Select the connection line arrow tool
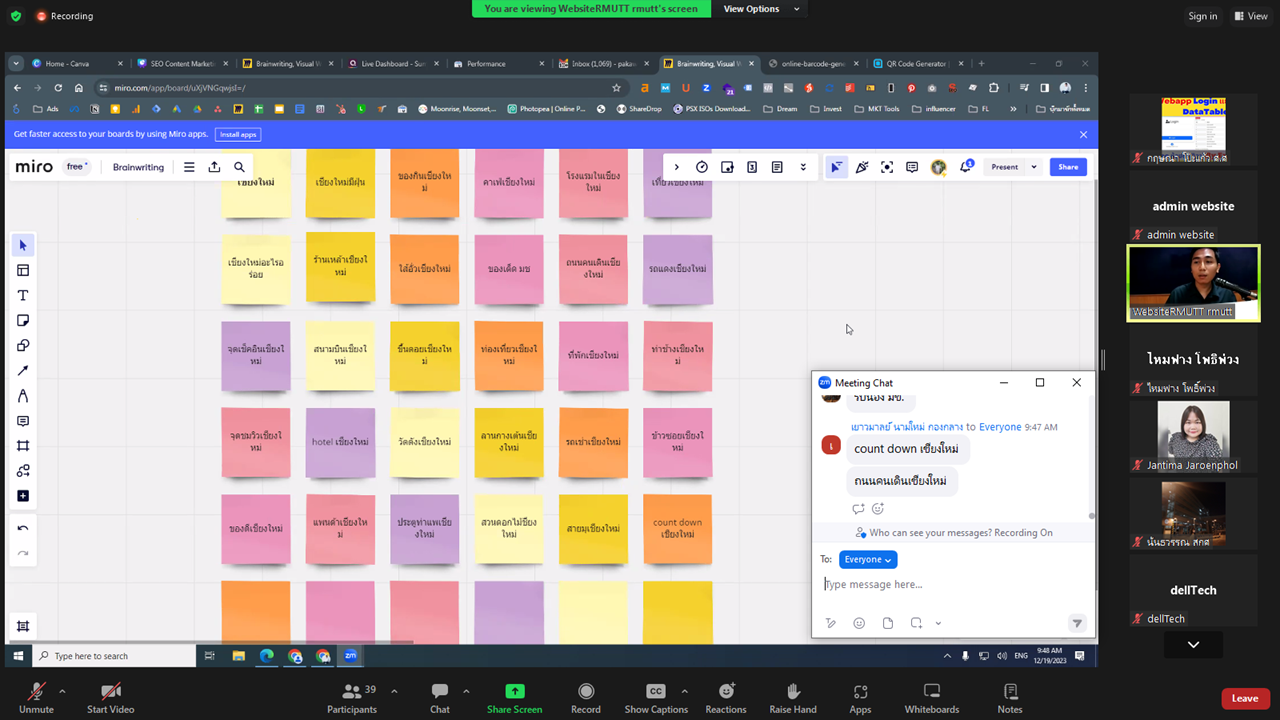The width and height of the screenshot is (1280, 720). pyautogui.click(x=23, y=370)
